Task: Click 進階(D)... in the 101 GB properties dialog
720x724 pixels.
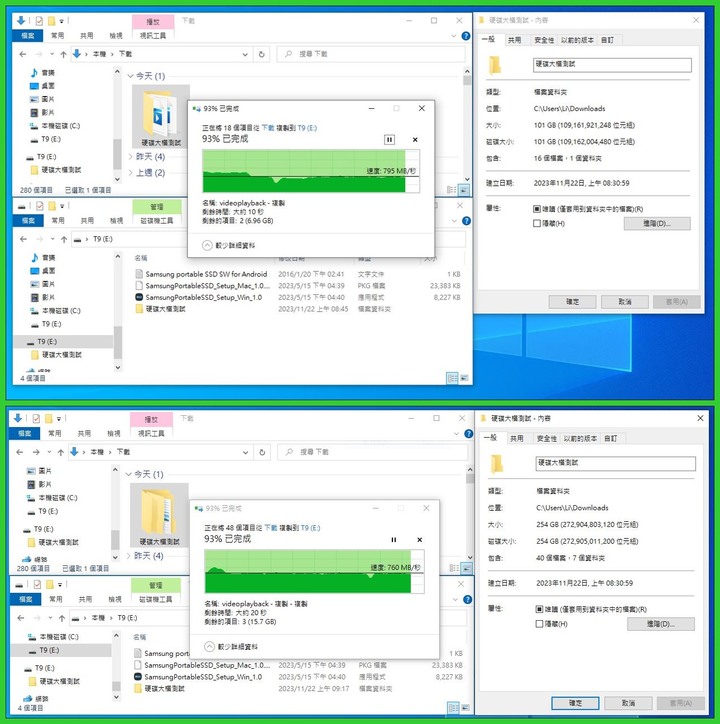Action: click(x=657, y=223)
